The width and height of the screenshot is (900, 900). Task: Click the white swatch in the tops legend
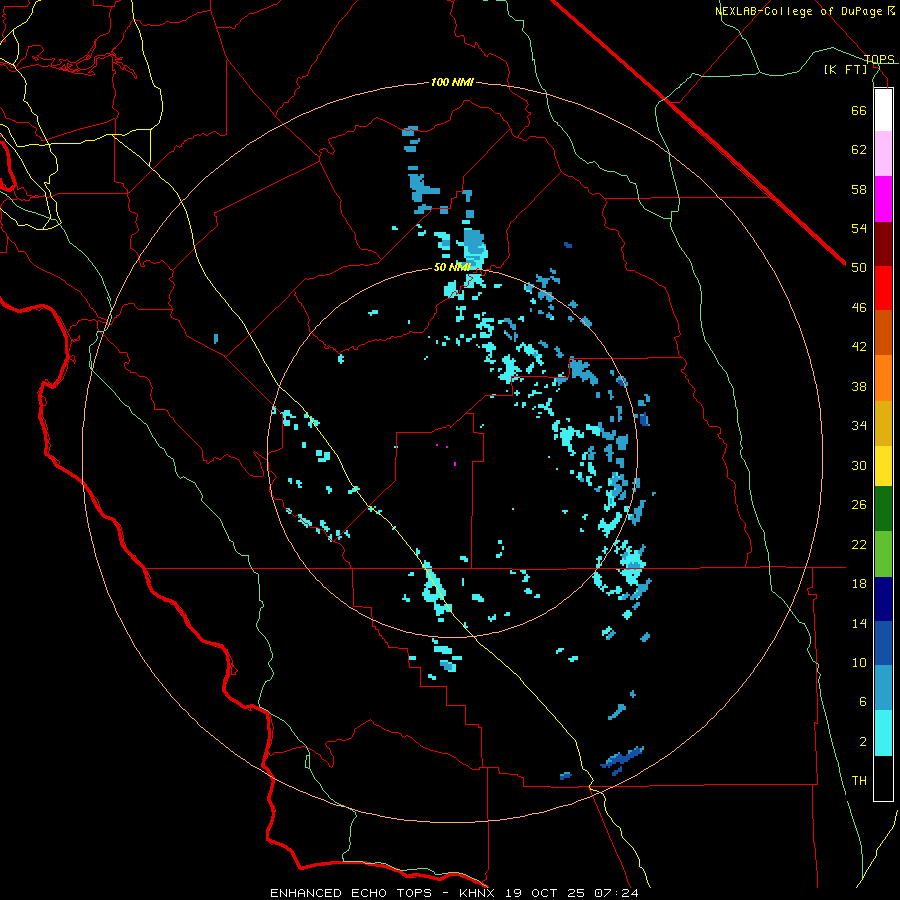pyautogui.click(x=883, y=110)
